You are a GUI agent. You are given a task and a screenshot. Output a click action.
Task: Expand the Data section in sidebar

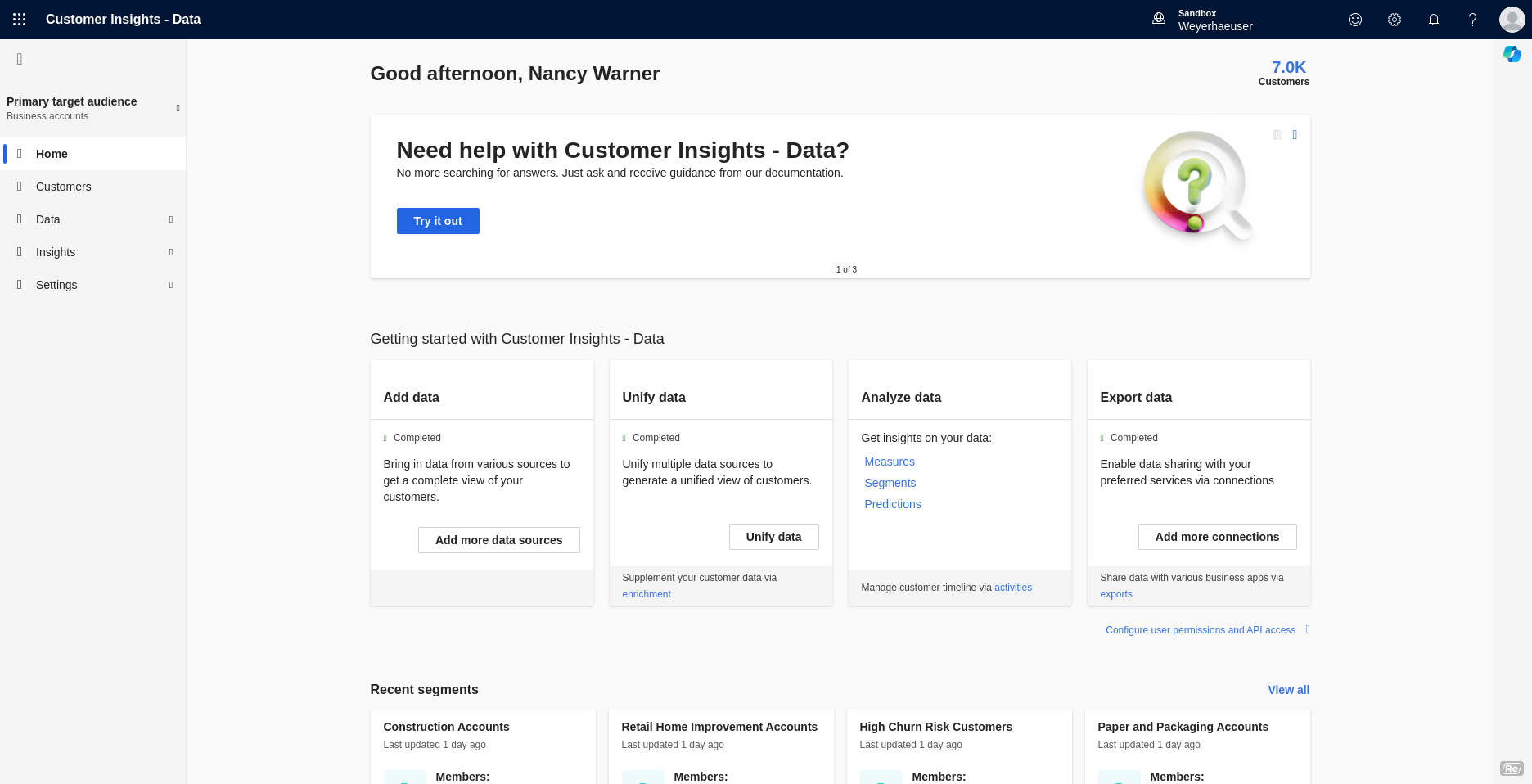point(170,219)
